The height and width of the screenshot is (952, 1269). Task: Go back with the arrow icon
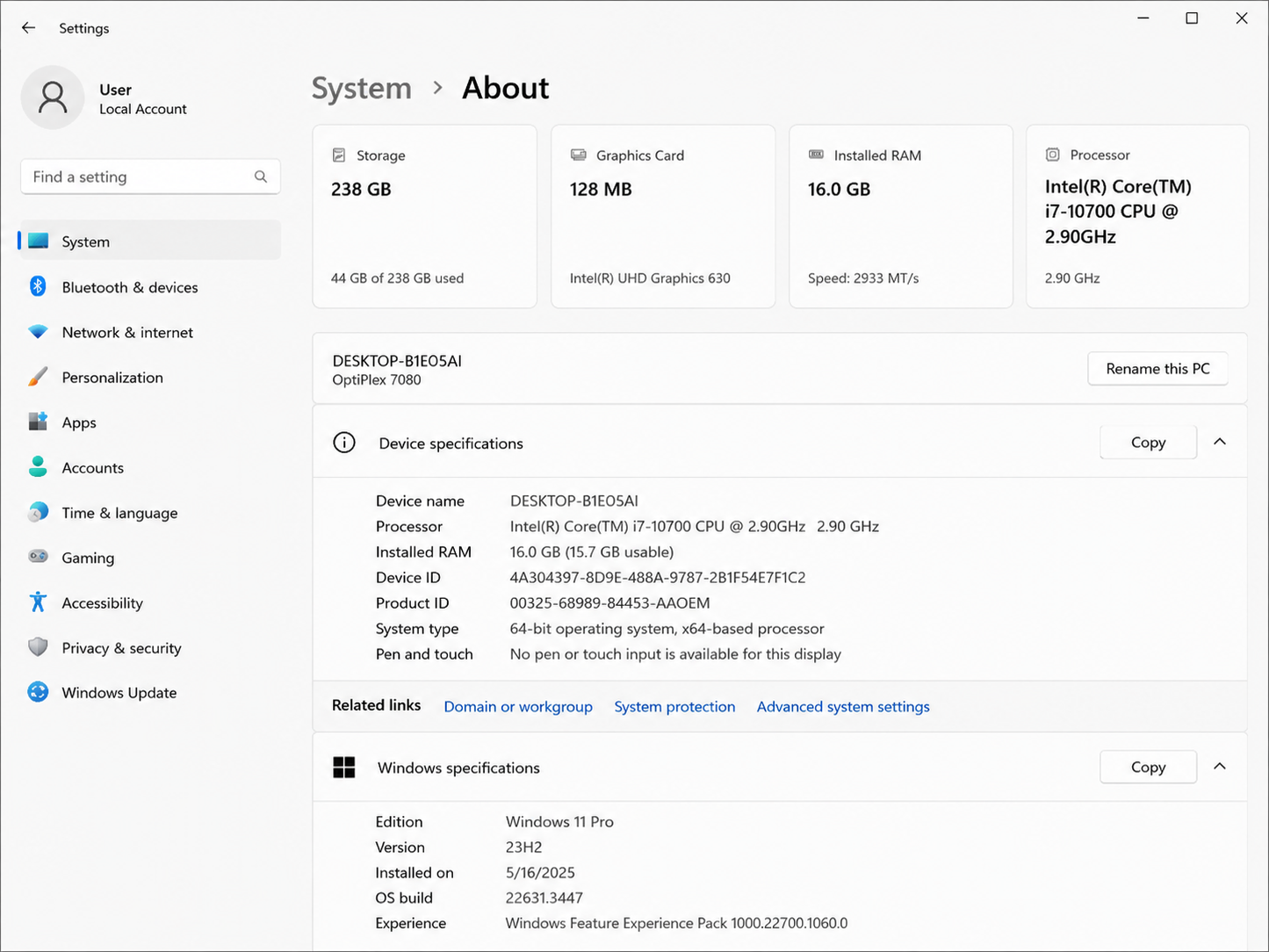28,28
